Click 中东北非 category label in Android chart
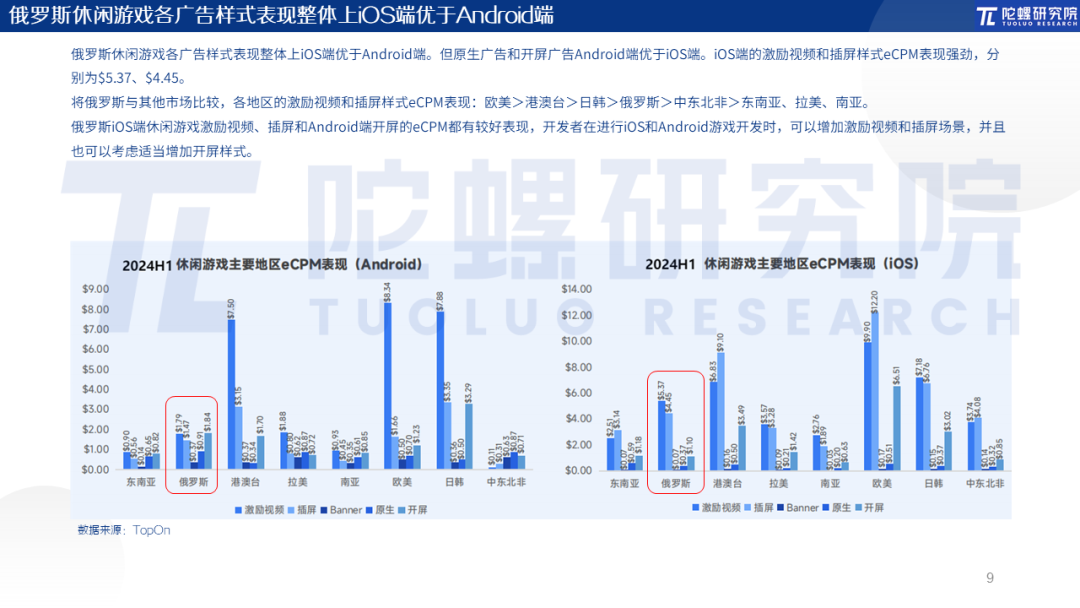The image size is (1080, 608). (506, 482)
